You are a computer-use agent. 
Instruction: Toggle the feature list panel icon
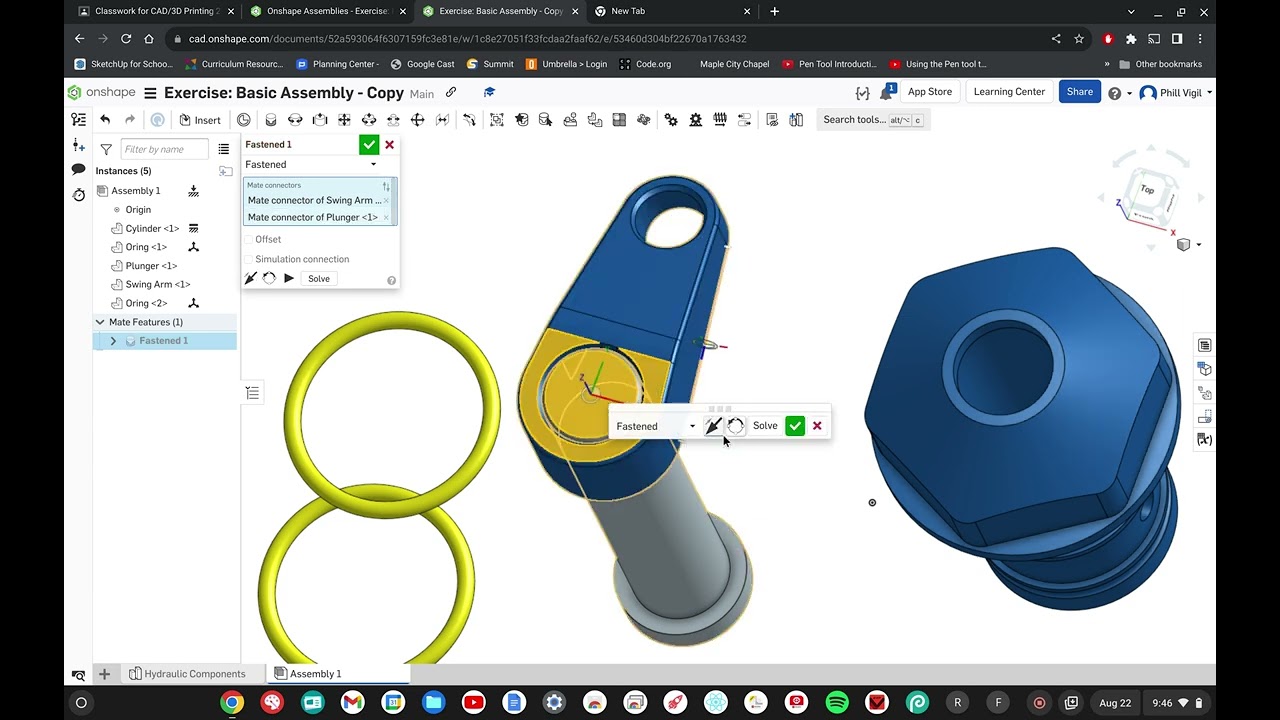coord(78,119)
